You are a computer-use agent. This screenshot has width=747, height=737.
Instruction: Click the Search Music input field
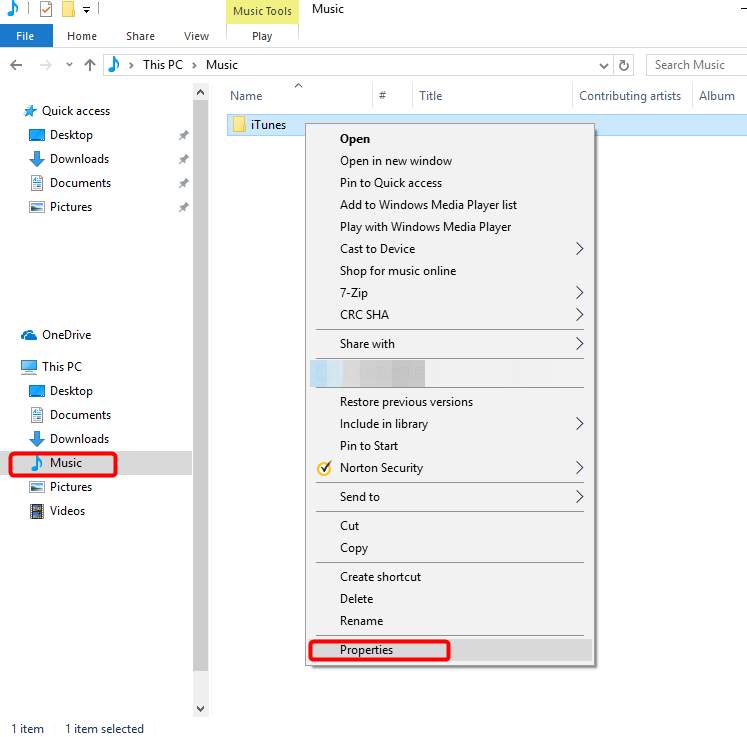696,65
